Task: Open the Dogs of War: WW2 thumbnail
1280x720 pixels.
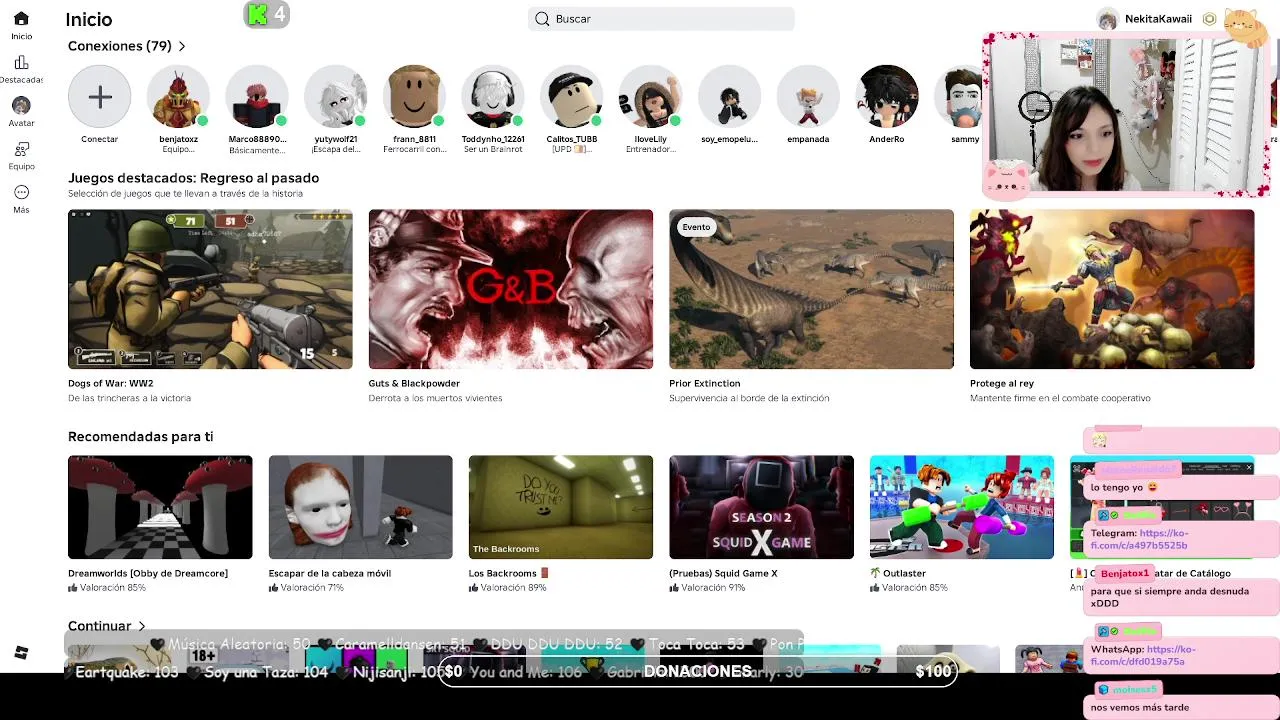Action: click(x=210, y=289)
